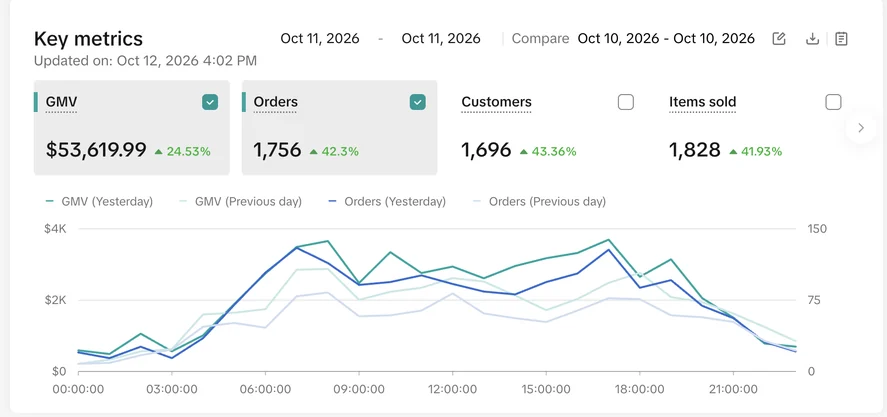
Task: Toggle Orders (Yesterday) legend series
Action: click(x=387, y=201)
